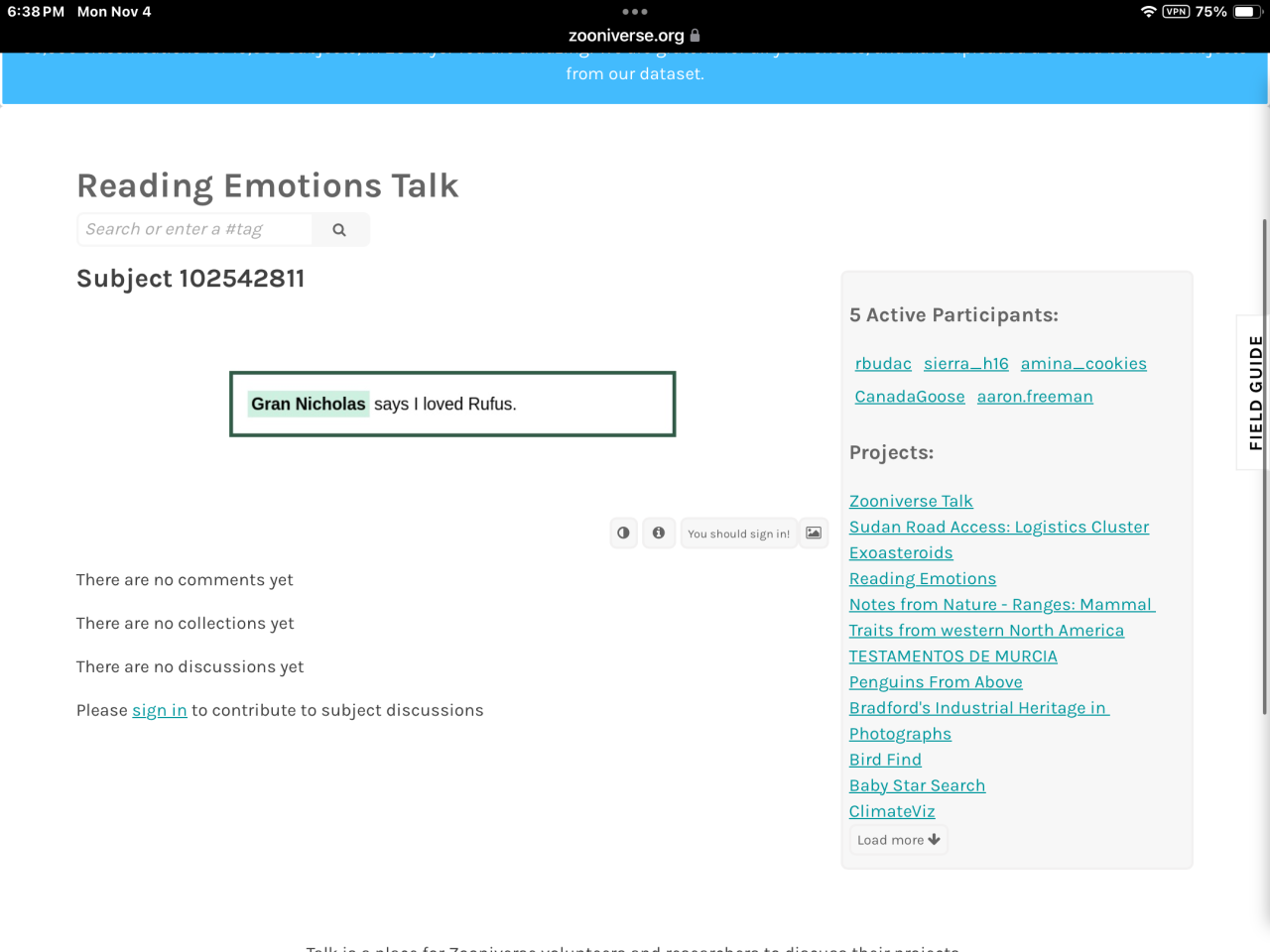Open participant amina_cookies' profile
The height and width of the screenshot is (952, 1270).
tap(1083, 364)
